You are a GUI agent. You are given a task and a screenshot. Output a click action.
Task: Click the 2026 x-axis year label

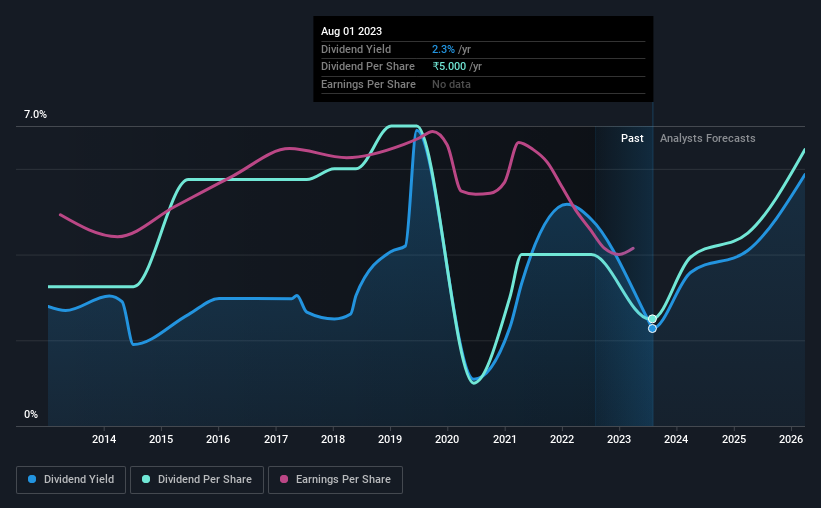click(x=791, y=439)
